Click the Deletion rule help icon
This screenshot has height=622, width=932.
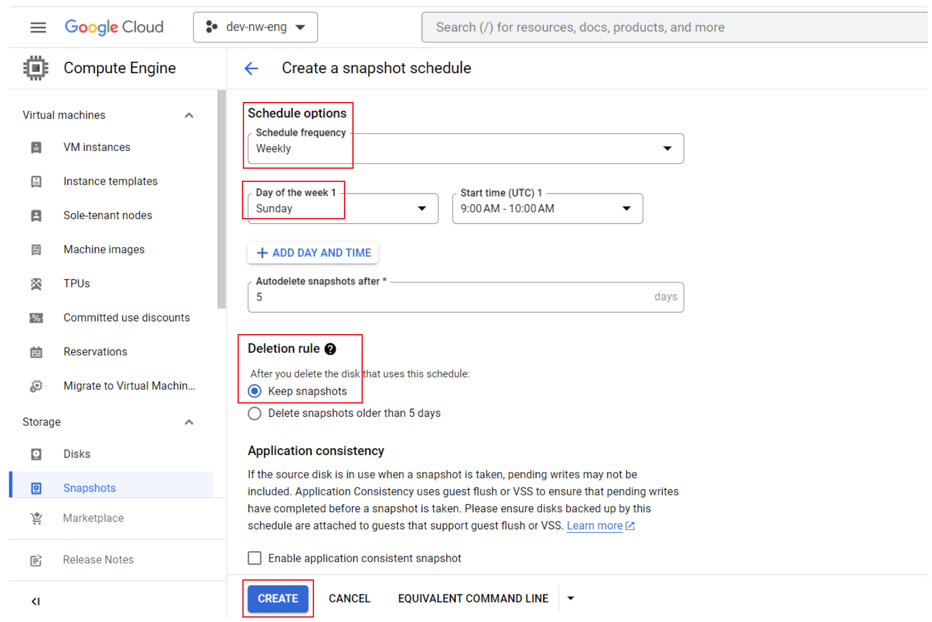click(x=330, y=349)
